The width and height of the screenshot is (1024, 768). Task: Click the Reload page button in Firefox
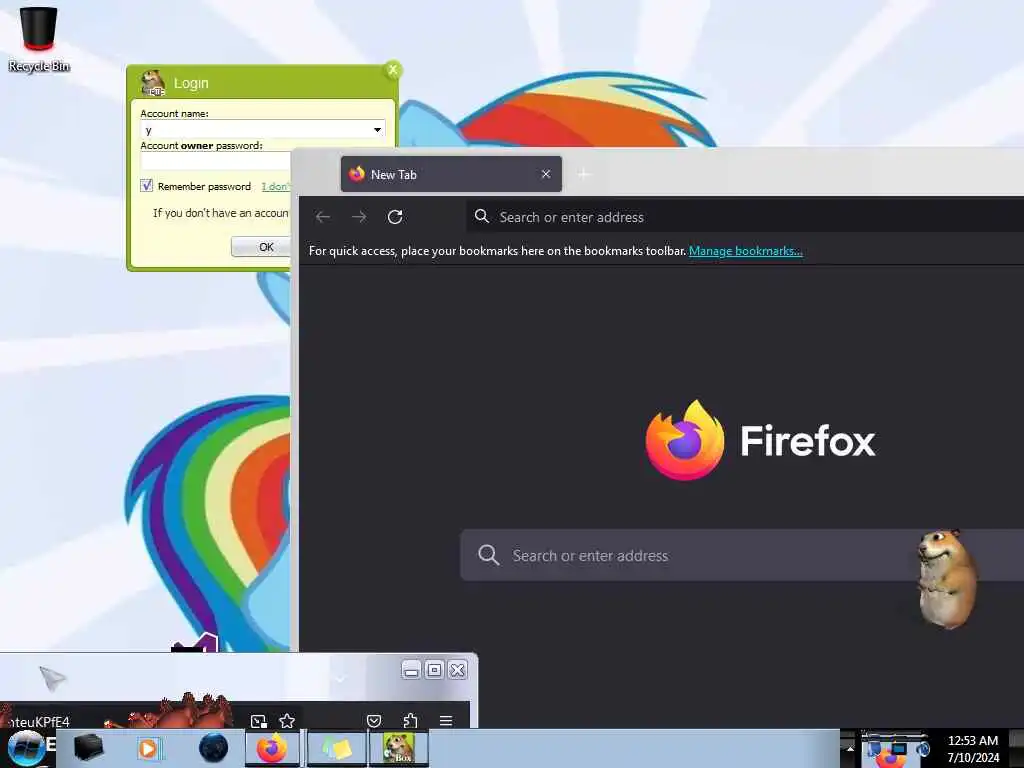[x=395, y=217]
